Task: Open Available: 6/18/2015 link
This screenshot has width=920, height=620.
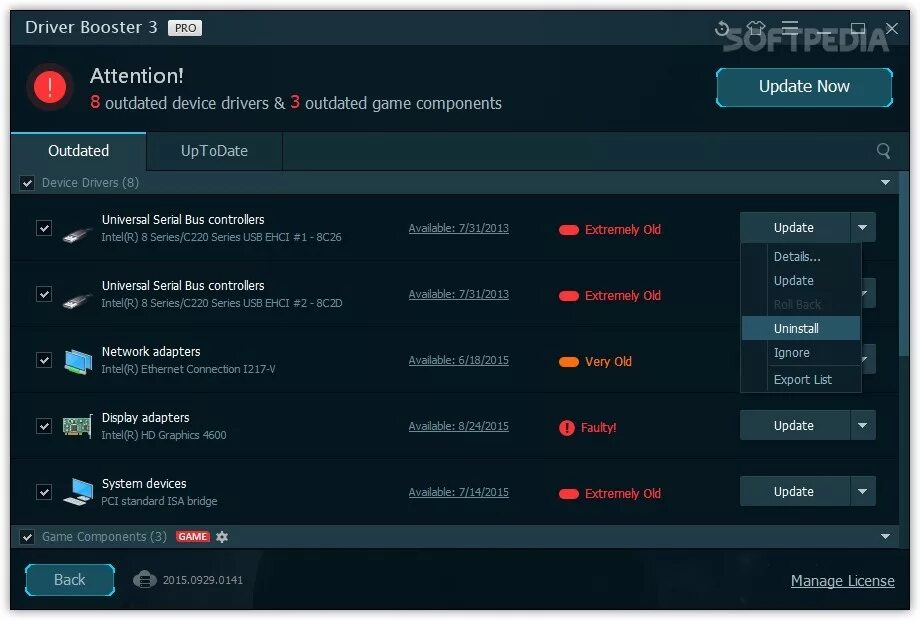Action: 459,360
